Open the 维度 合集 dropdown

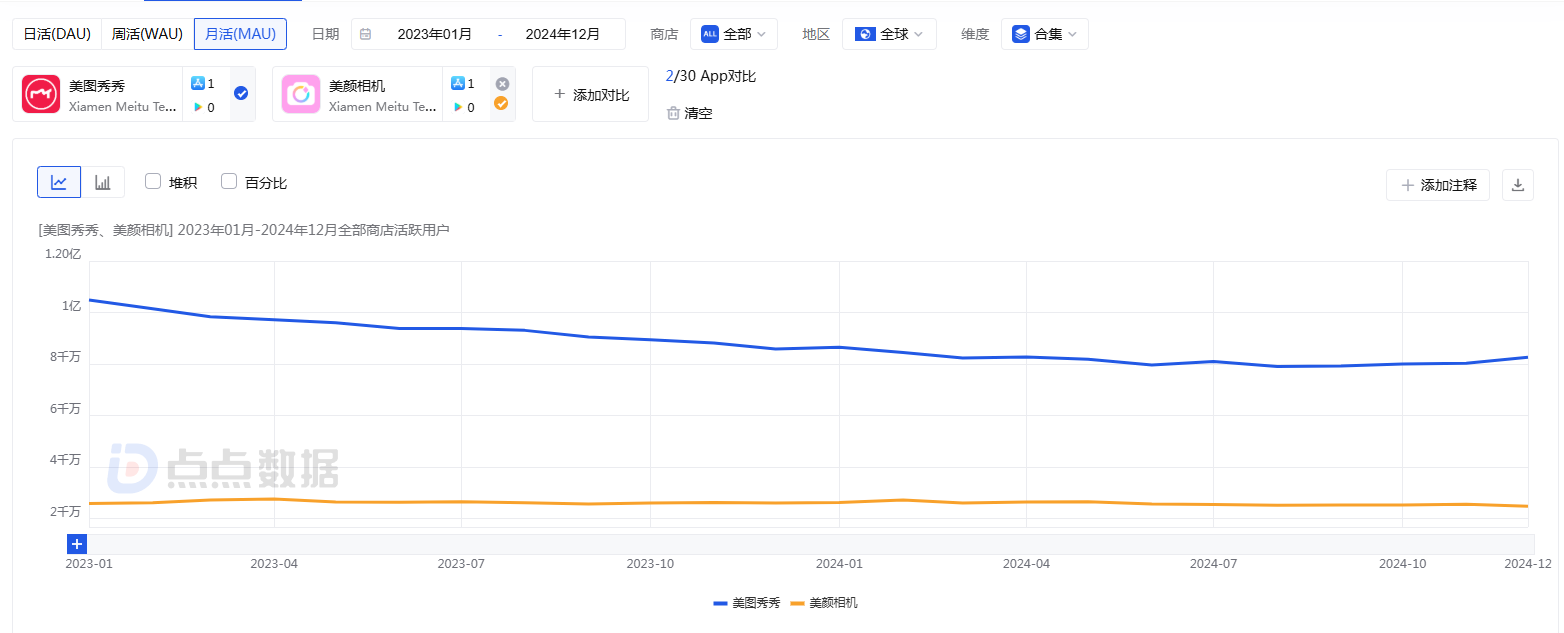point(1044,34)
